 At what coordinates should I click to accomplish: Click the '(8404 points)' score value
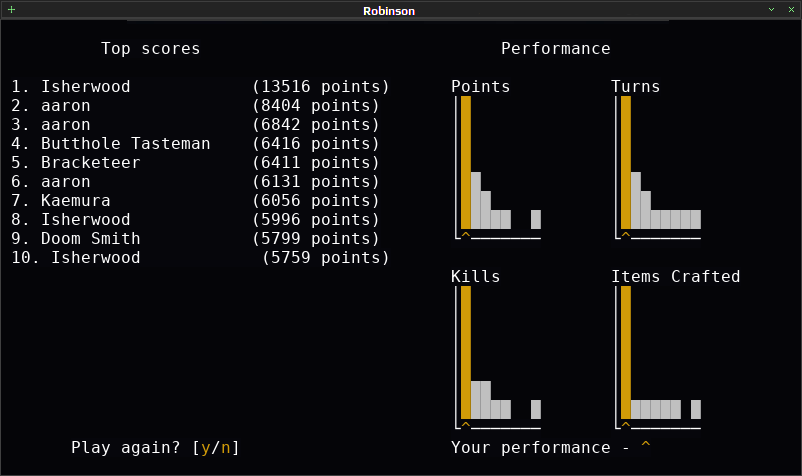pos(316,105)
